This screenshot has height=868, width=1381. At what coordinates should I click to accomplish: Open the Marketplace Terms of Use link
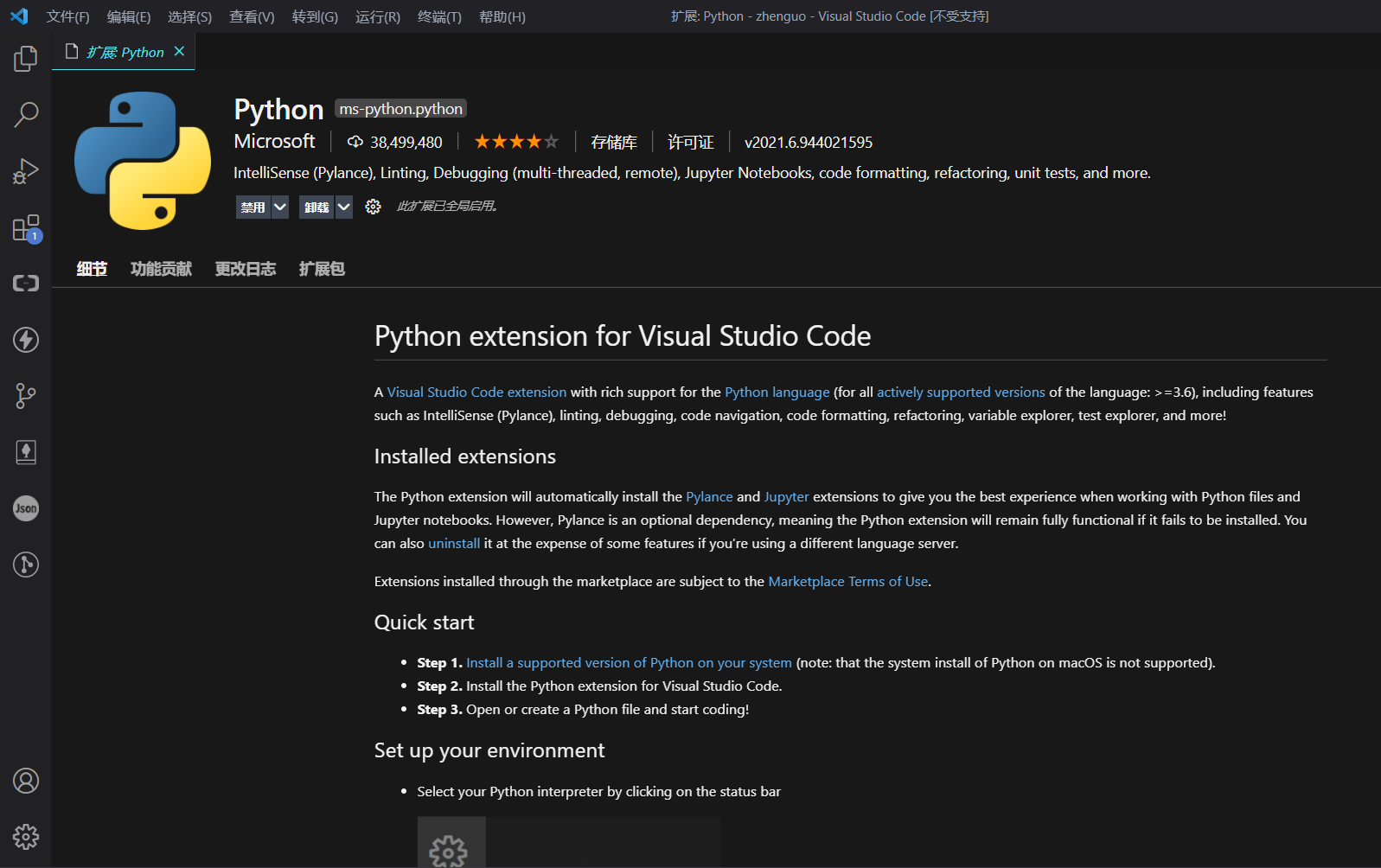847,581
